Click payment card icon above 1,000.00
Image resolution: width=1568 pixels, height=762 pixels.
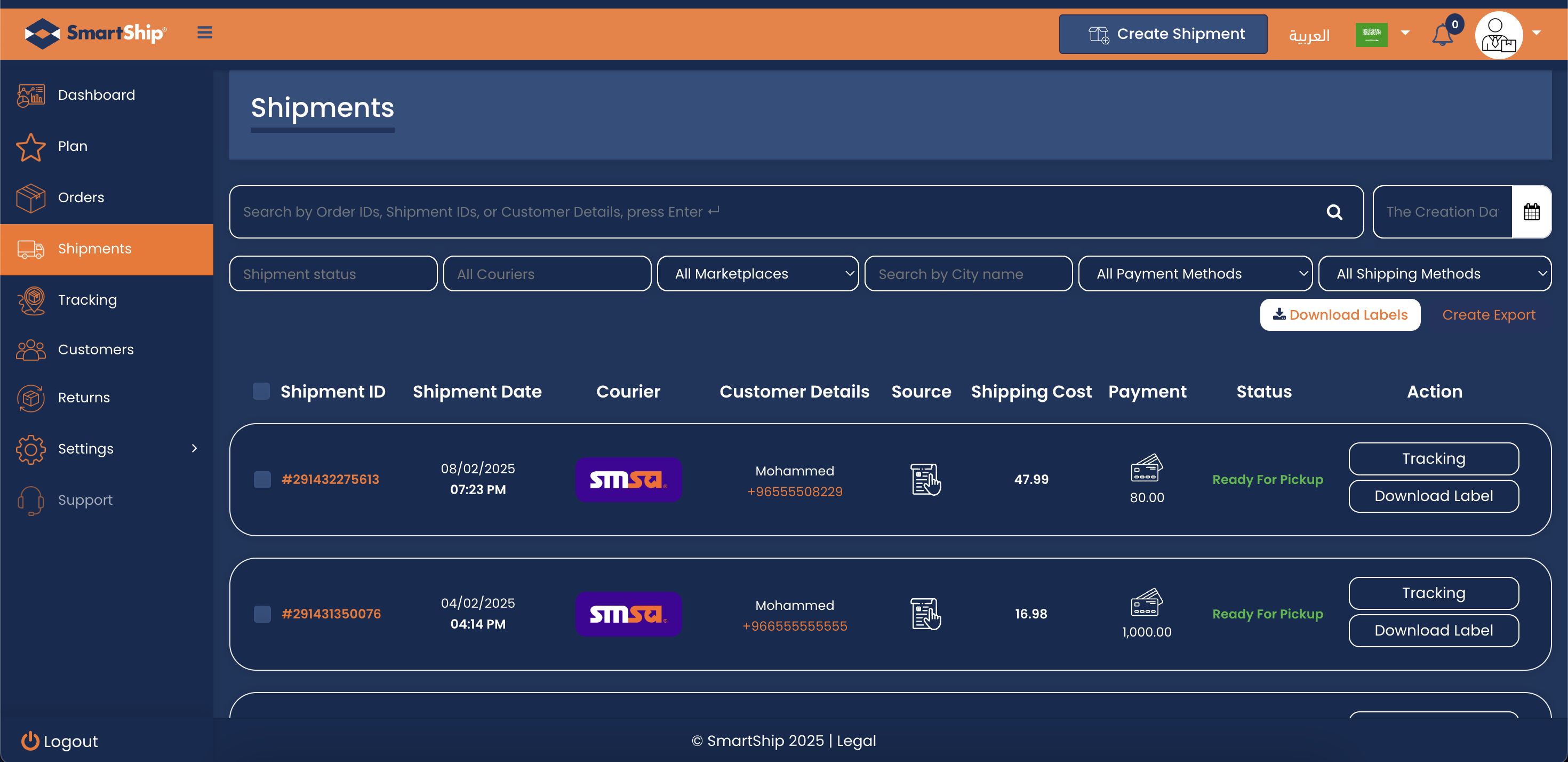pos(1146,601)
